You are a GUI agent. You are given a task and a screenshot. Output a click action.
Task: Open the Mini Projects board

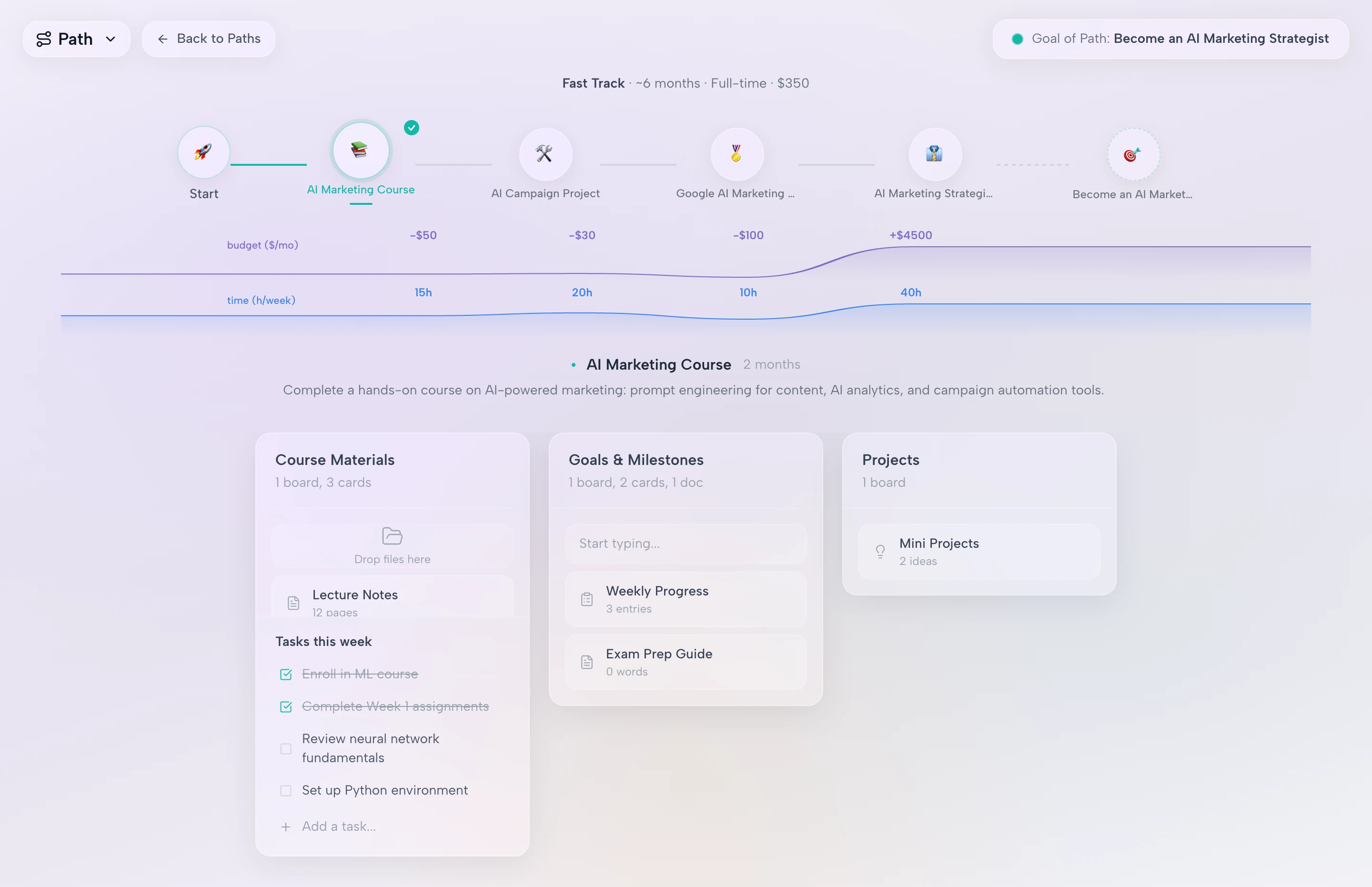tap(979, 551)
